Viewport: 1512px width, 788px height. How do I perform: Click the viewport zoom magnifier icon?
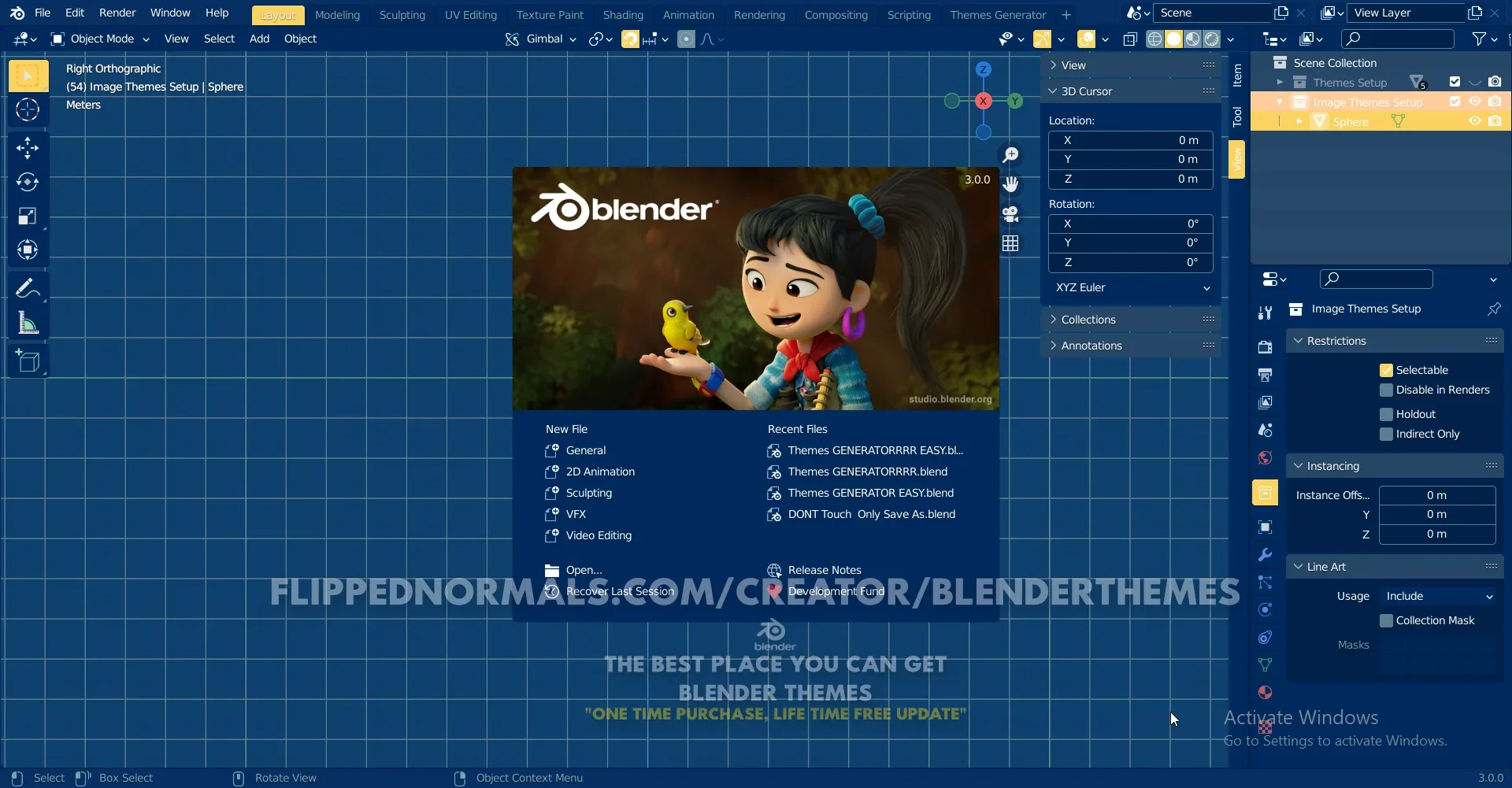[x=1010, y=155]
